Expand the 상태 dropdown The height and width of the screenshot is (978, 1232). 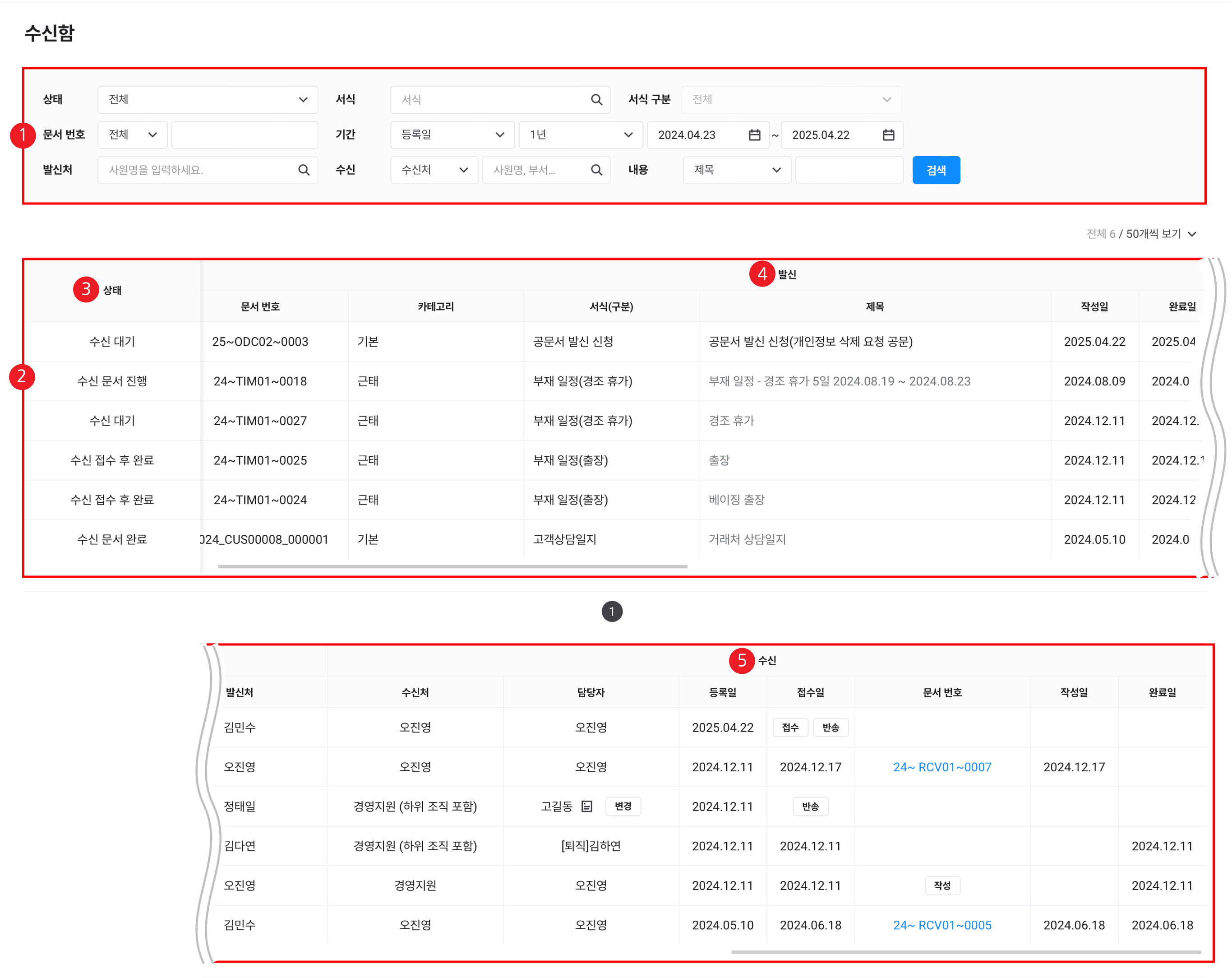(x=208, y=99)
